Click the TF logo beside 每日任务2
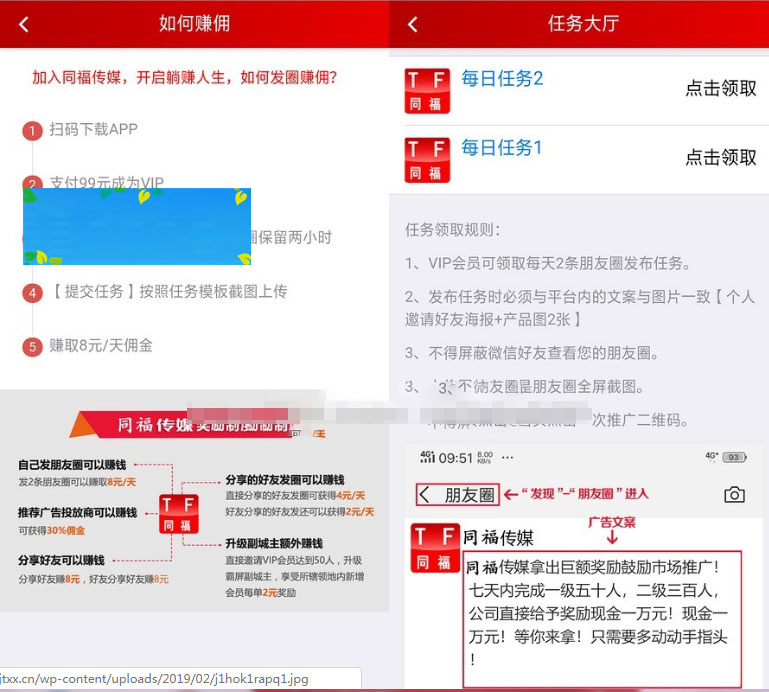This screenshot has width=769, height=692. [x=427, y=90]
